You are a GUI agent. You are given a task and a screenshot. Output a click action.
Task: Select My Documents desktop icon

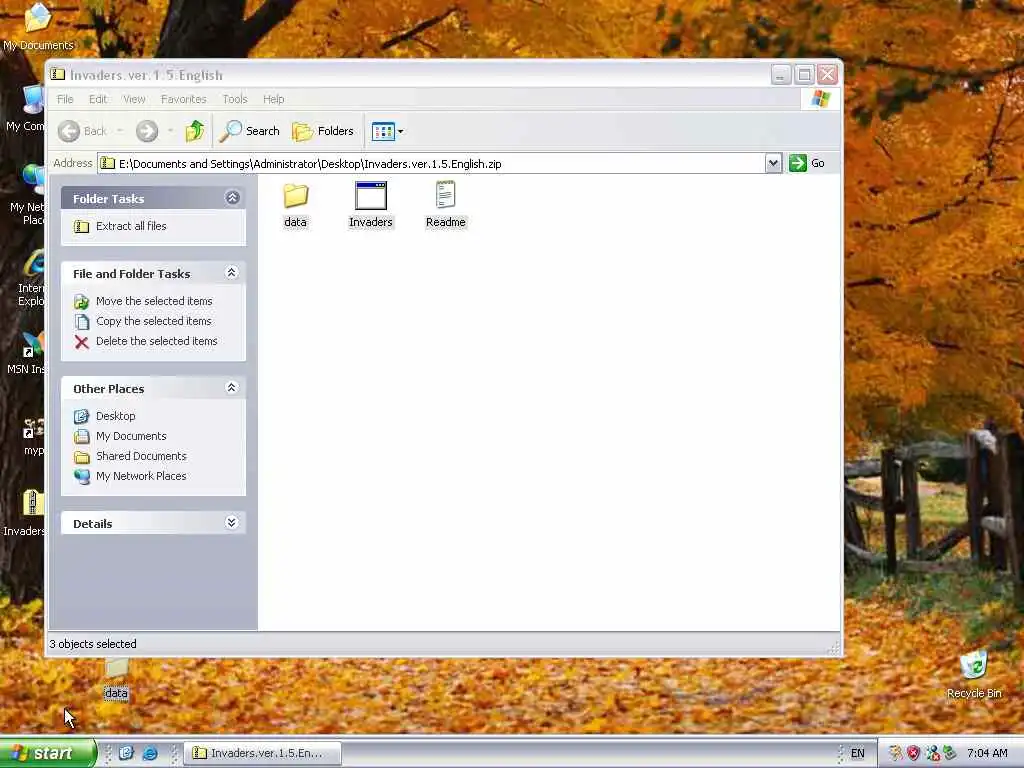38,26
